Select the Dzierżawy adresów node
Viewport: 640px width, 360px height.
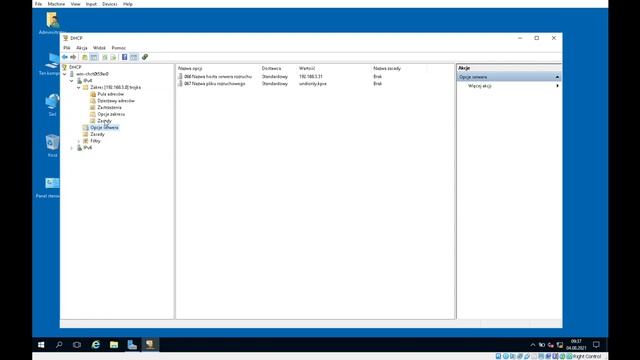(x=116, y=101)
